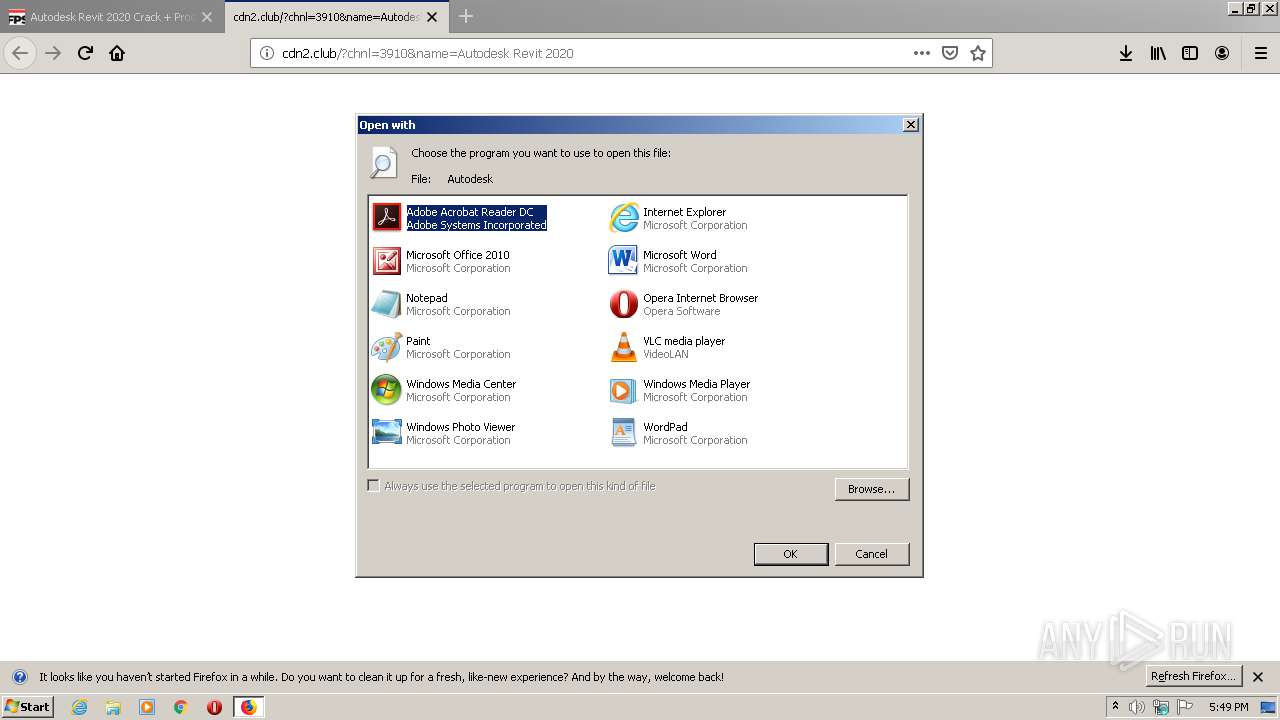Open the Firefox hamburger menu

(x=1260, y=53)
